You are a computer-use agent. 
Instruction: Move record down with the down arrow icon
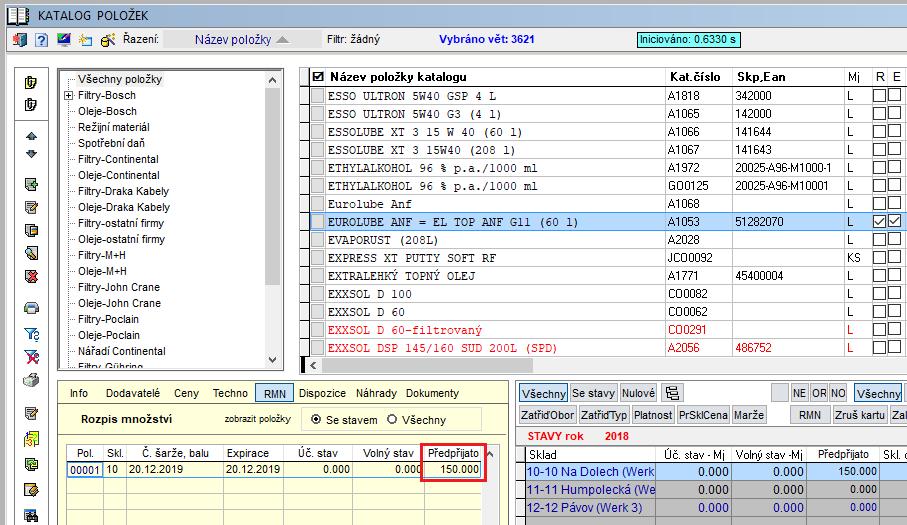[31, 154]
